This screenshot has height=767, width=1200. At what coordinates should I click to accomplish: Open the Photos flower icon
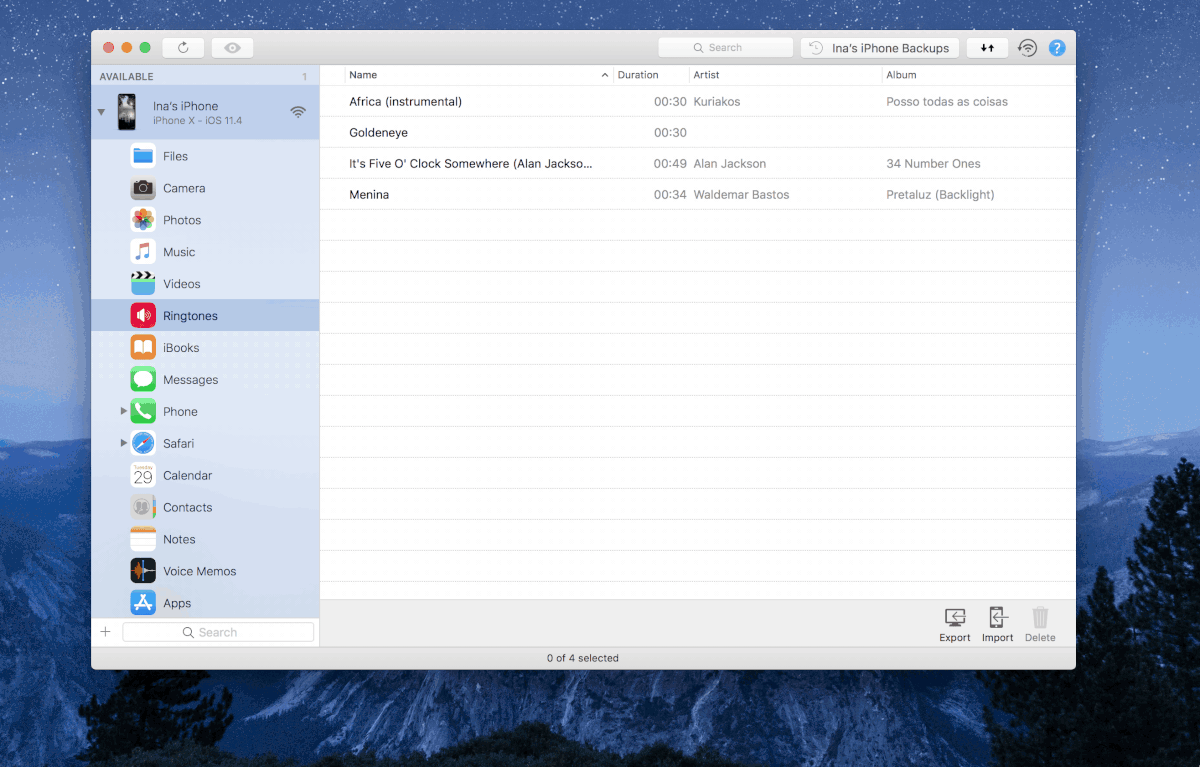click(x=143, y=220)
